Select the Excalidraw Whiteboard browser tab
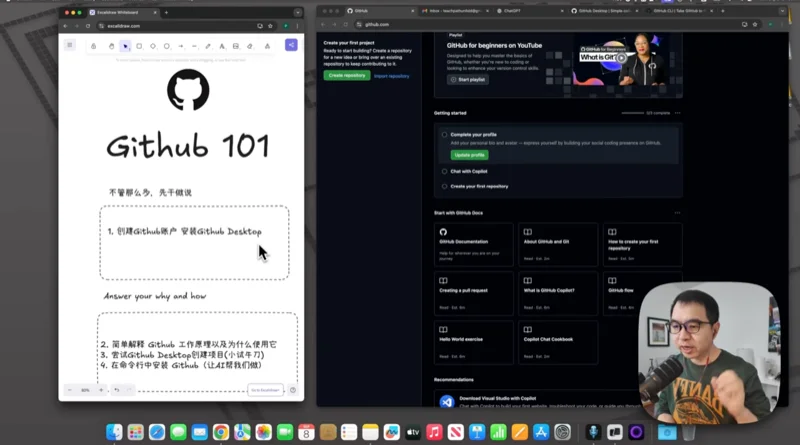The height and width of the screenshot is (445, 800). click(x=121, y=12)
